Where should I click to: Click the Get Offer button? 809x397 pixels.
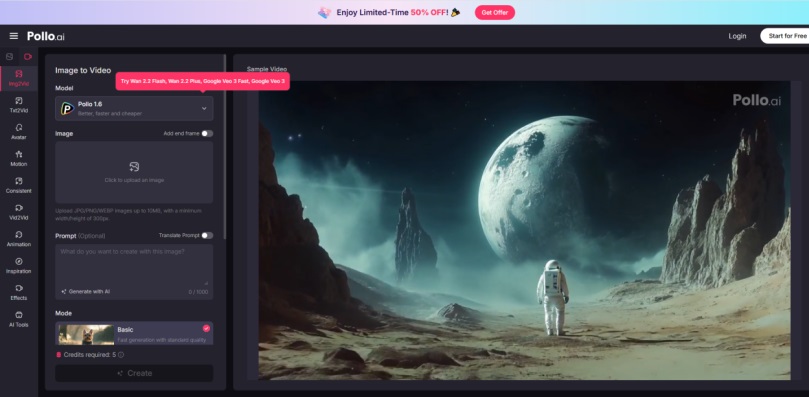494,12
